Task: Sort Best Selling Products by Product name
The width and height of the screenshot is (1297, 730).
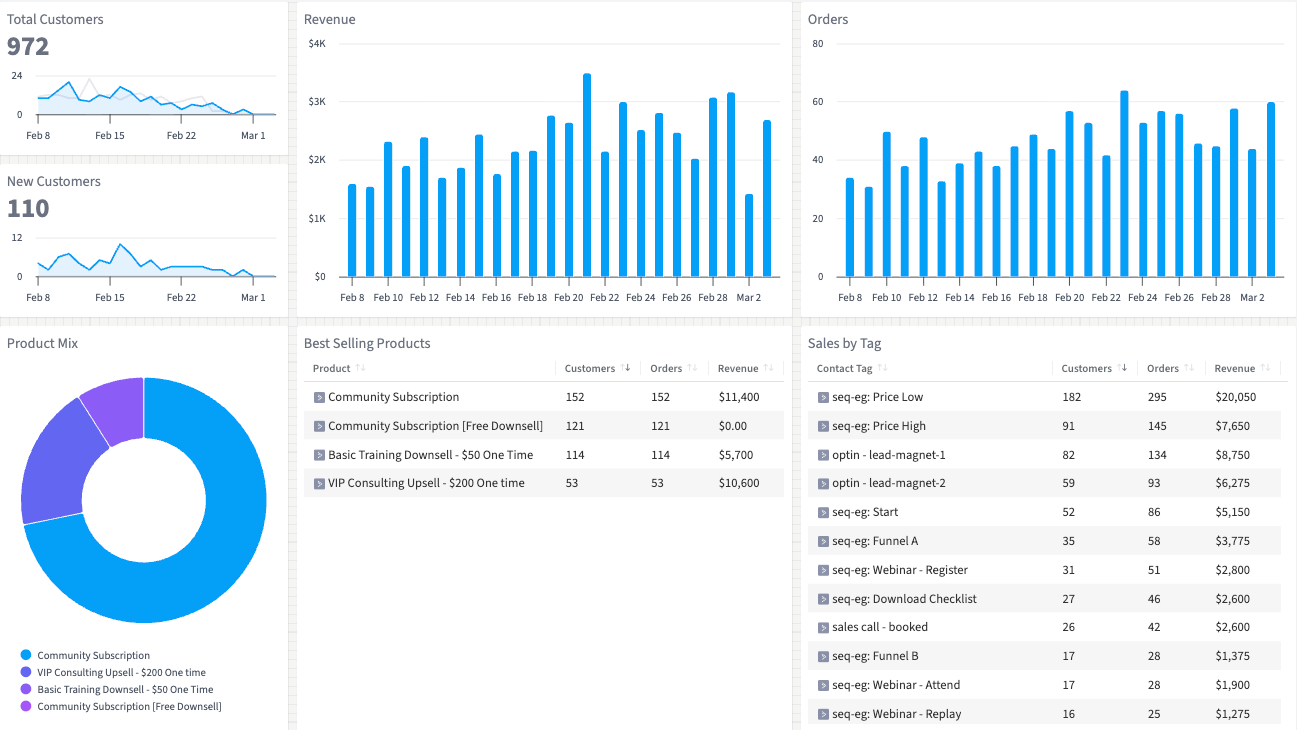Action: 332,368
